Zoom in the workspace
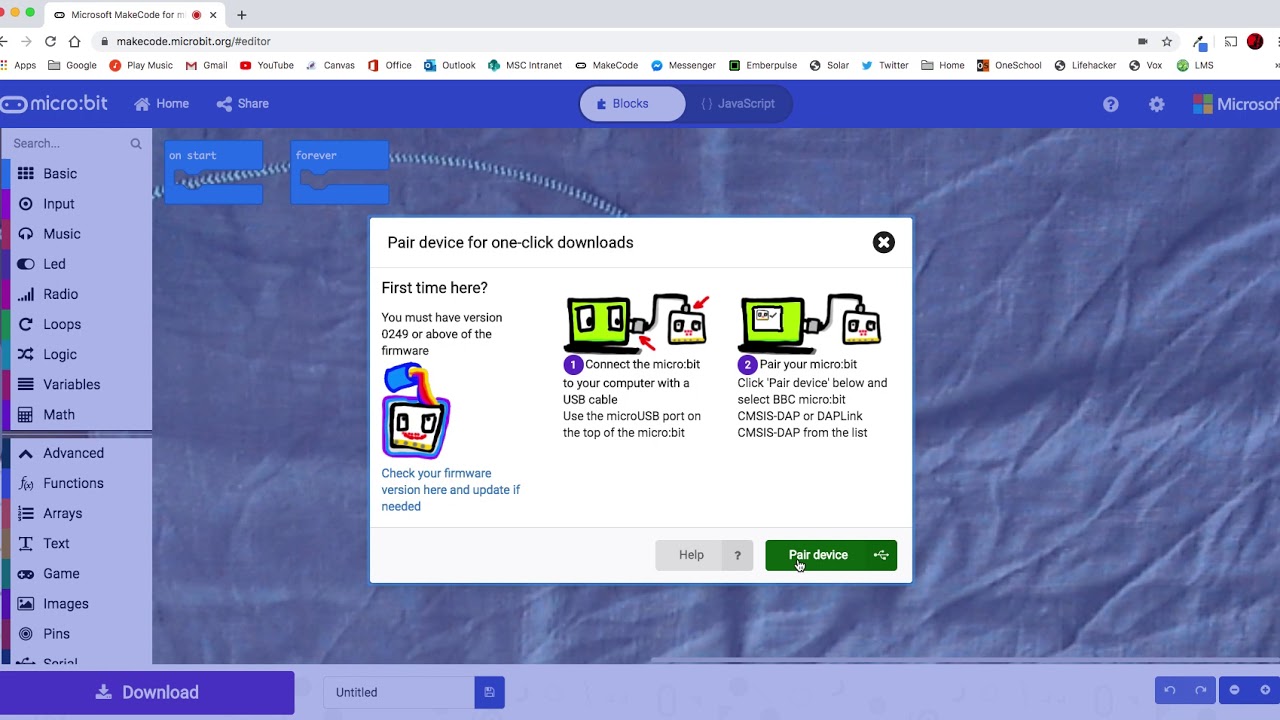 tap(1265, 690)
